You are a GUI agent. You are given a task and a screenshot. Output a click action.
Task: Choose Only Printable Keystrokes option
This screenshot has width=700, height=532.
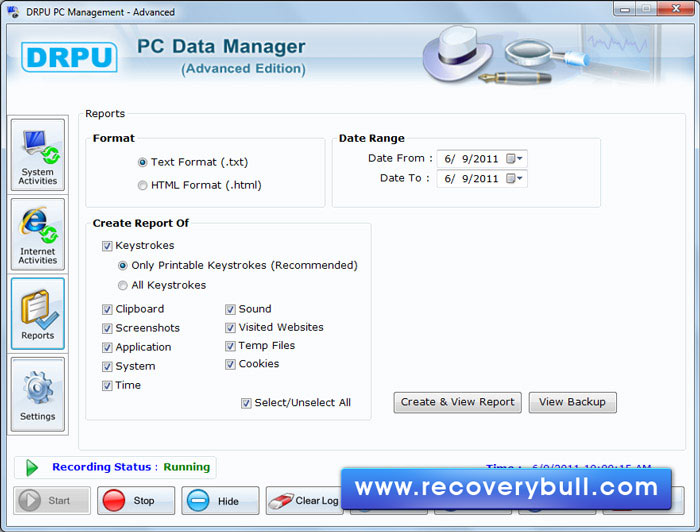[x=122, y=266]
